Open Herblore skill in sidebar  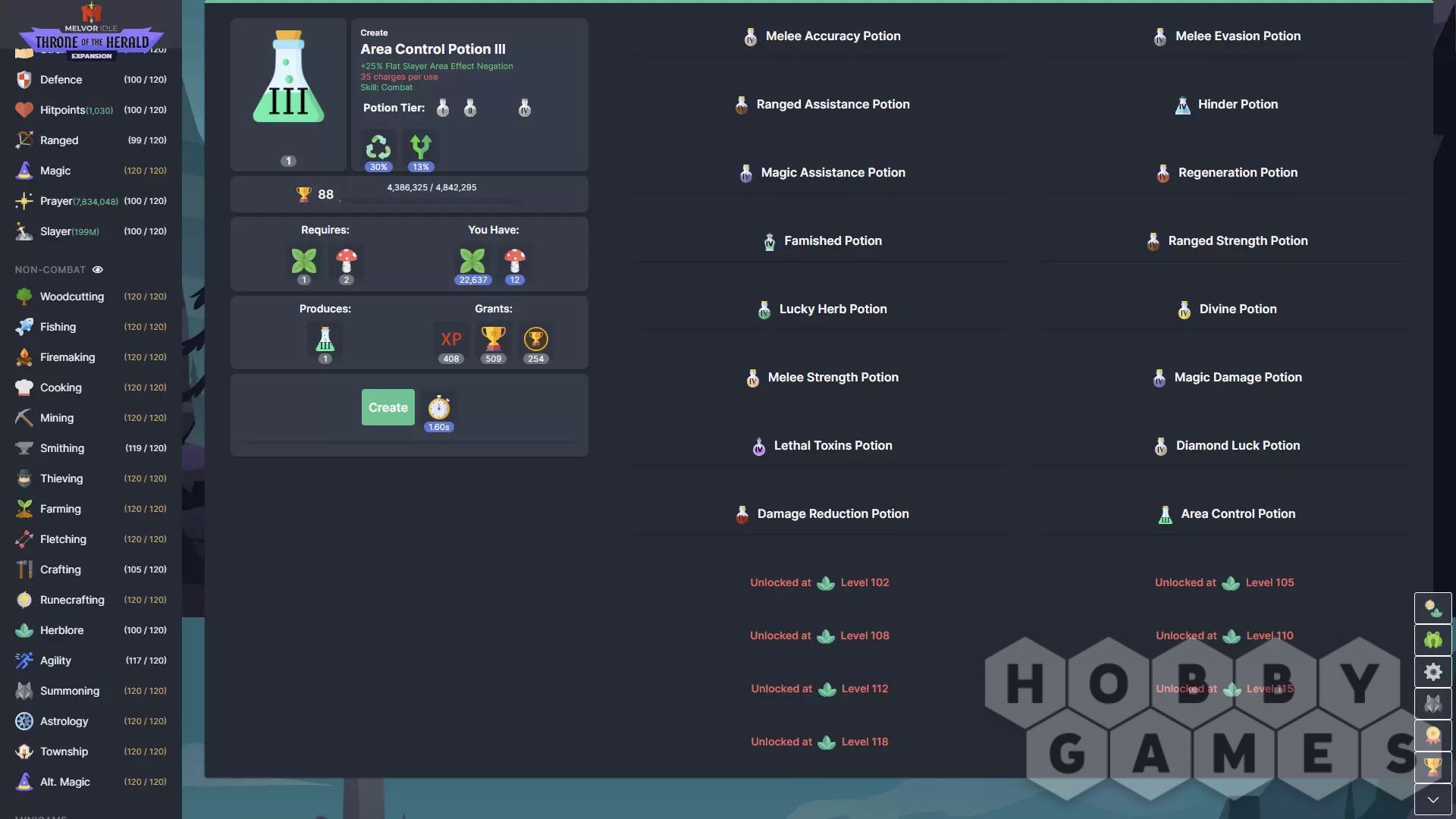61,630
